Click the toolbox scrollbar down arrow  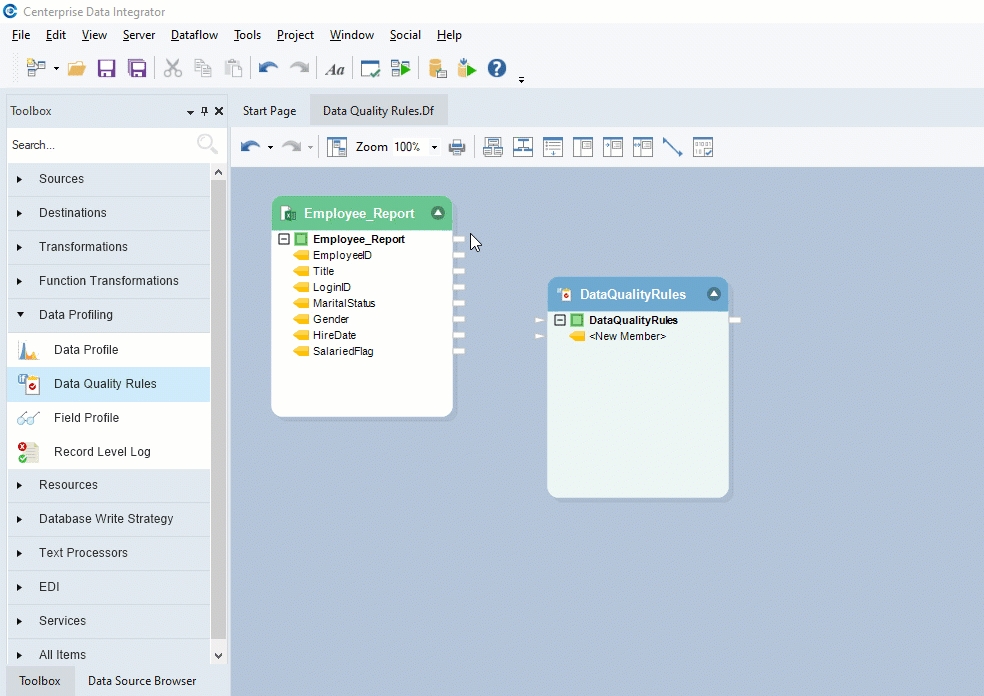click(x=219, y=655)
